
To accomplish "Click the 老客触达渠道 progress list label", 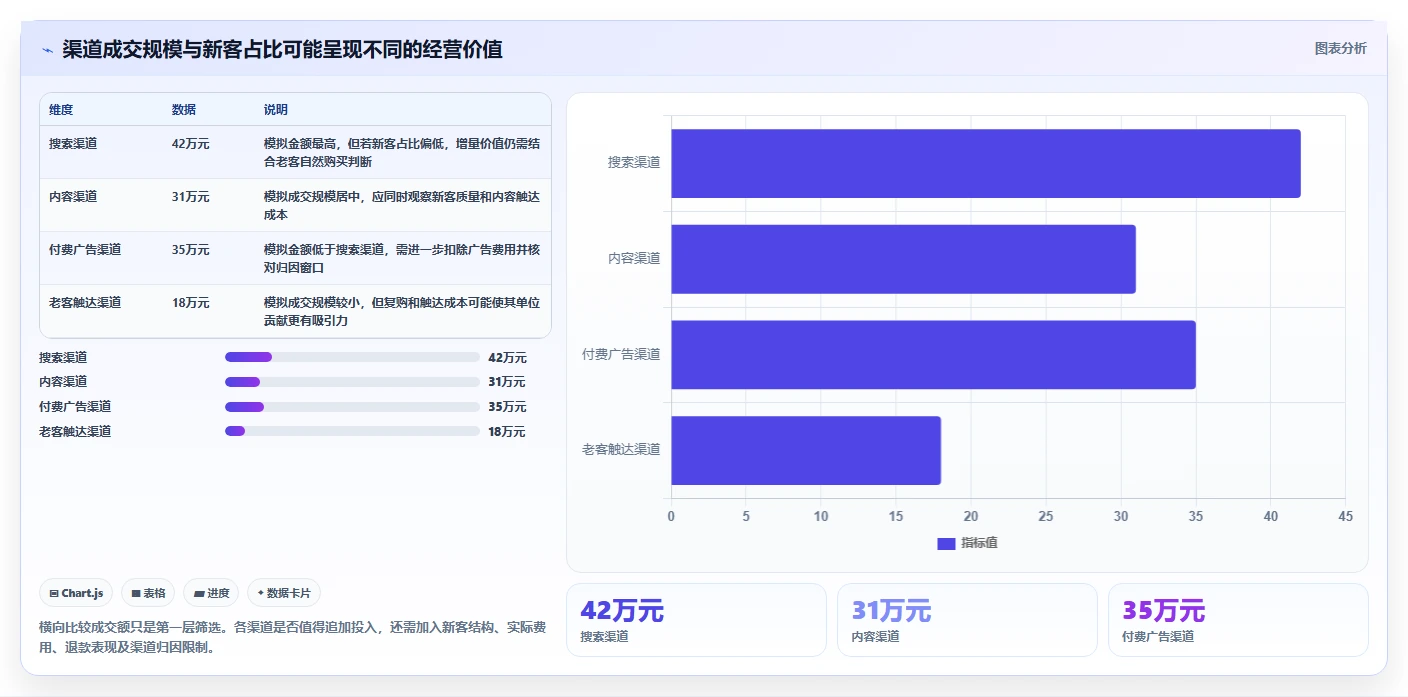I will pyautogui.click(x=75, y=431).
